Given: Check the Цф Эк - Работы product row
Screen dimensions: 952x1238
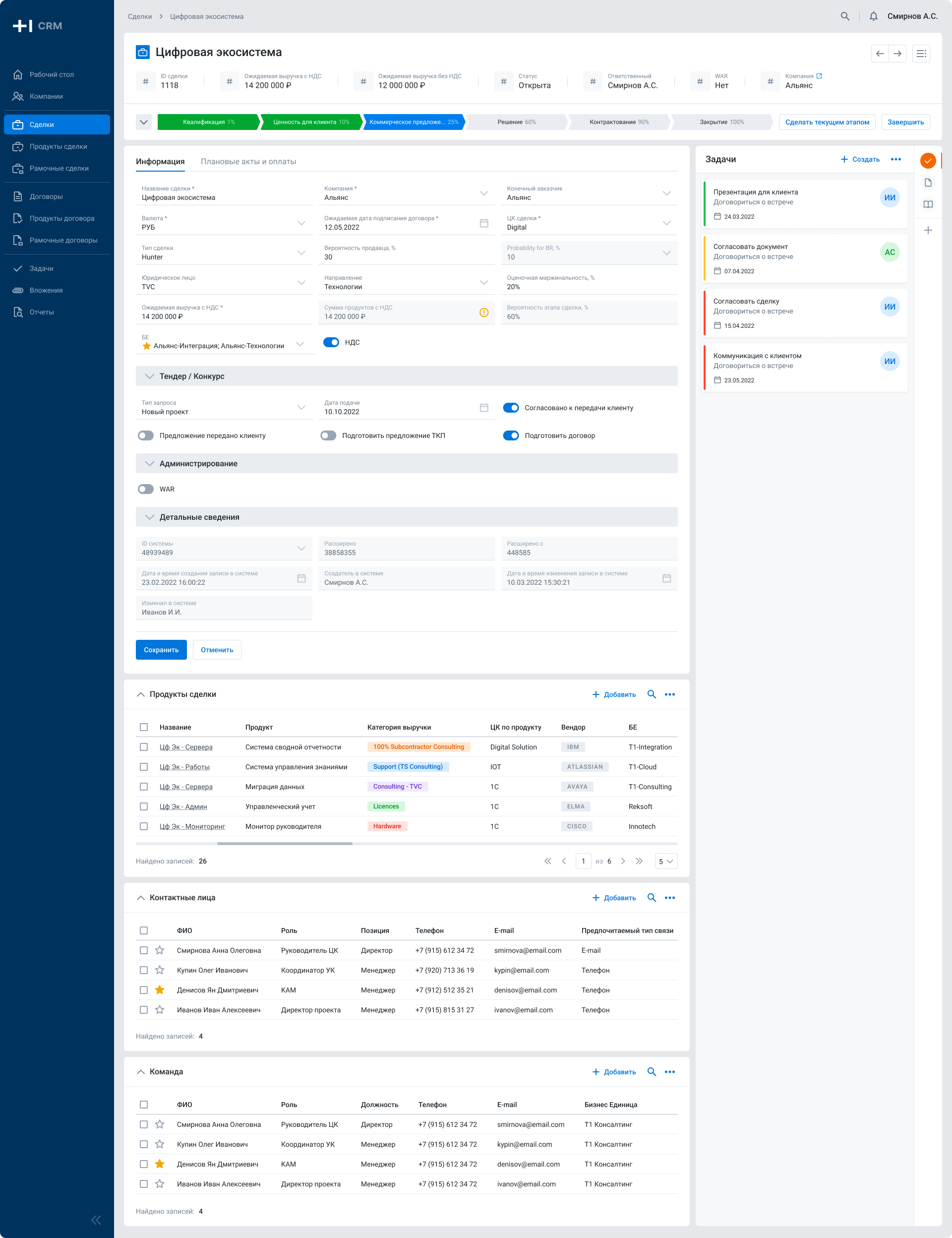Looking at the screenshot, I should 144,767.
